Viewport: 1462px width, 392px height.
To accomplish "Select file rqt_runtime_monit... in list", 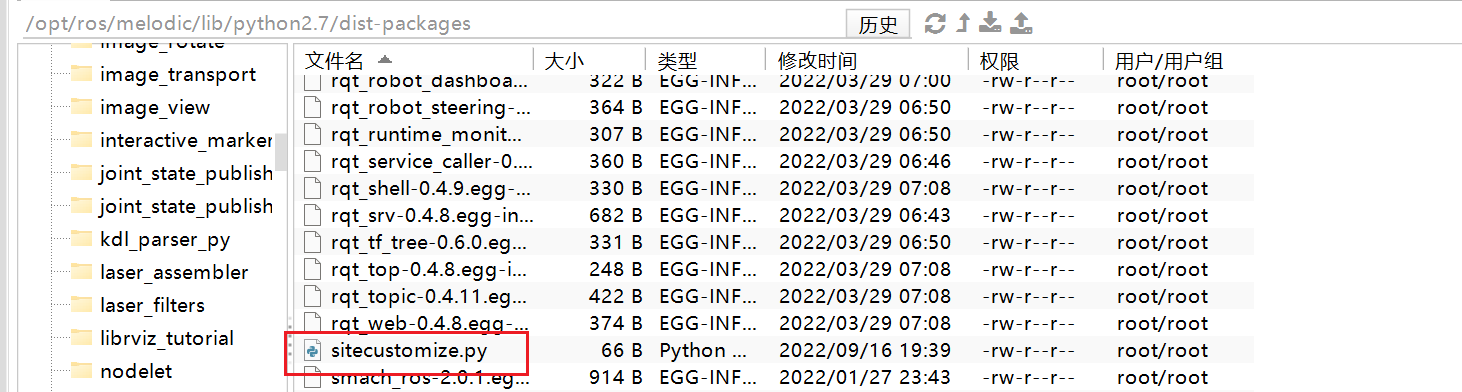I will (426, 134).
